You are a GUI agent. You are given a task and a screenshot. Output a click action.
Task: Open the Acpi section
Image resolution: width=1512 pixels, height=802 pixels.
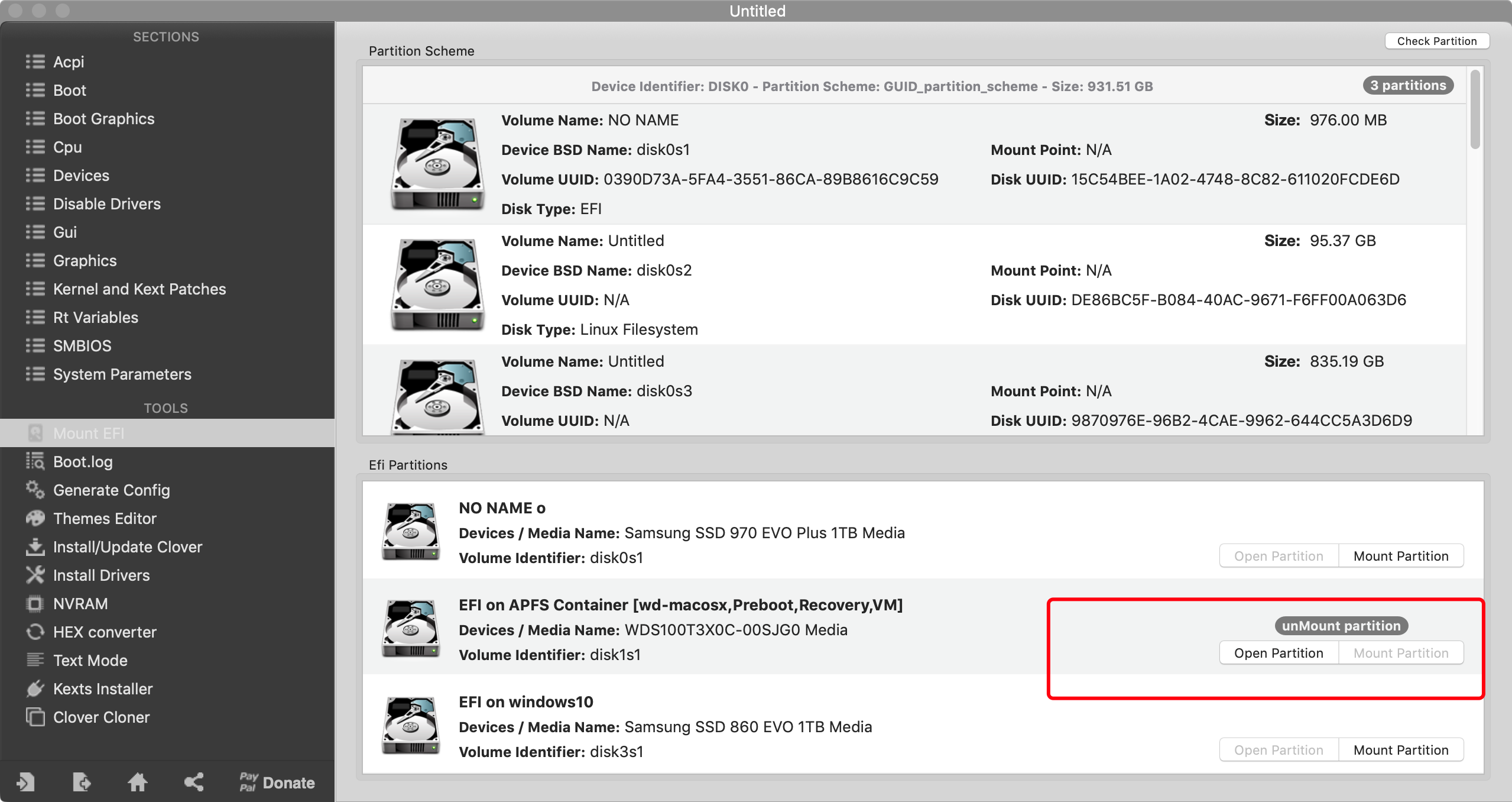tap(69, 62)
